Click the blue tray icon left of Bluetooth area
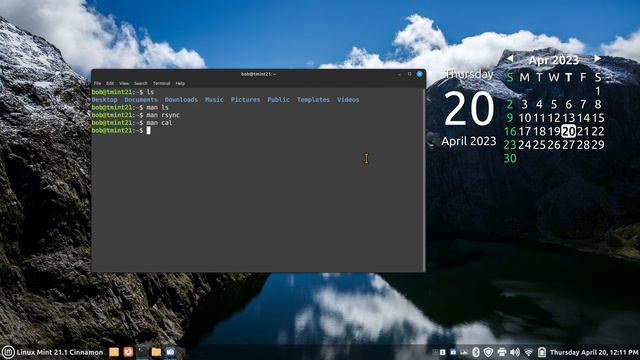Viewport: 640px width, 360px height. click(453, 352)
